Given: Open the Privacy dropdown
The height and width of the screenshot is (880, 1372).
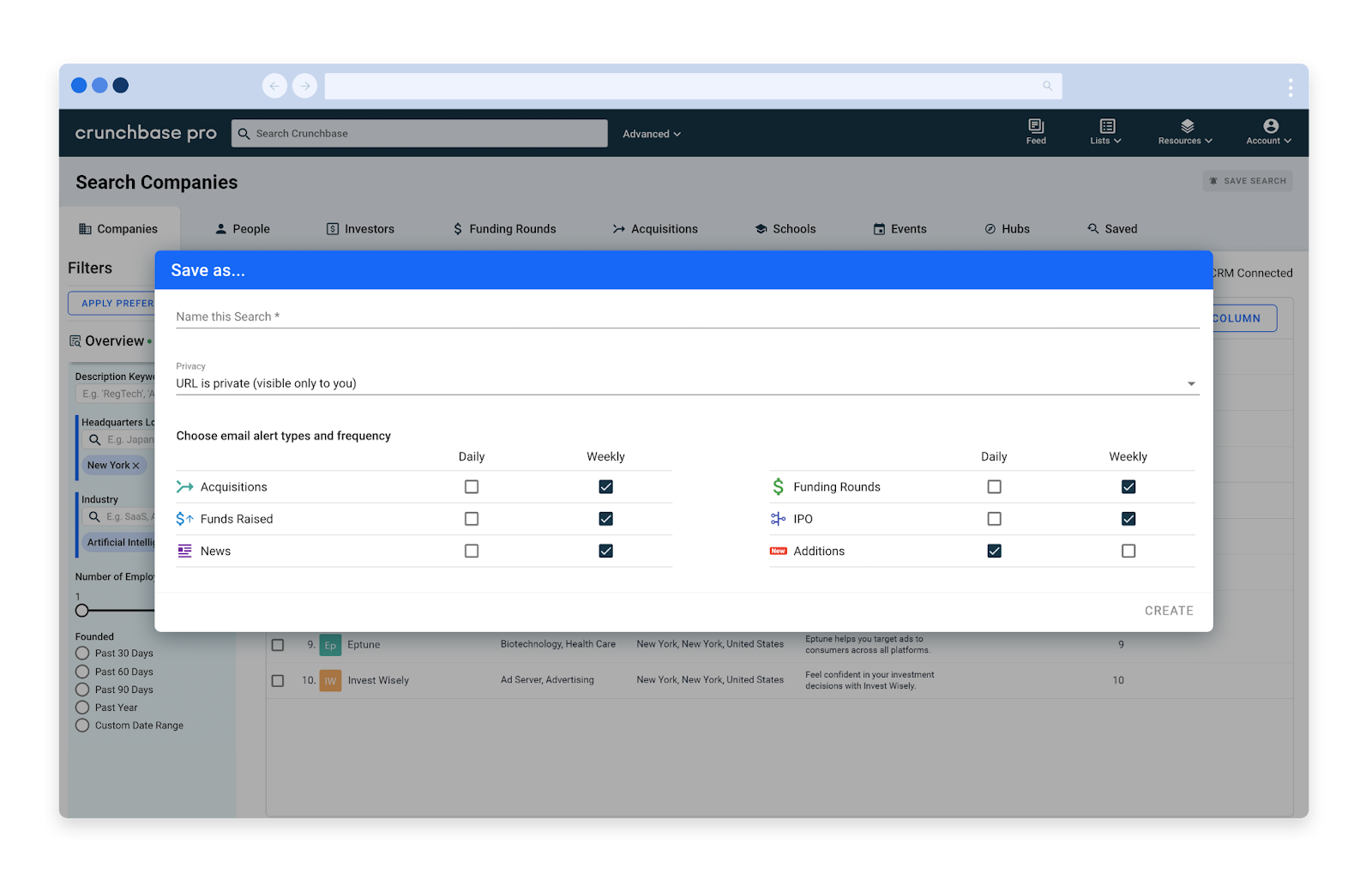Looking at the screenshot, I should pos(687,383).
